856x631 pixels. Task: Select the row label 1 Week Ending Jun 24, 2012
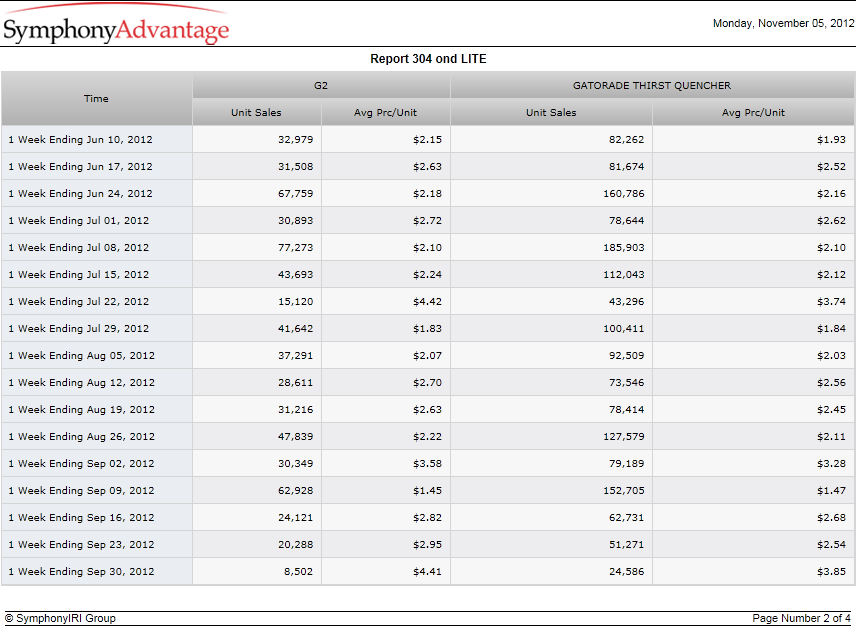pos(80,194)
